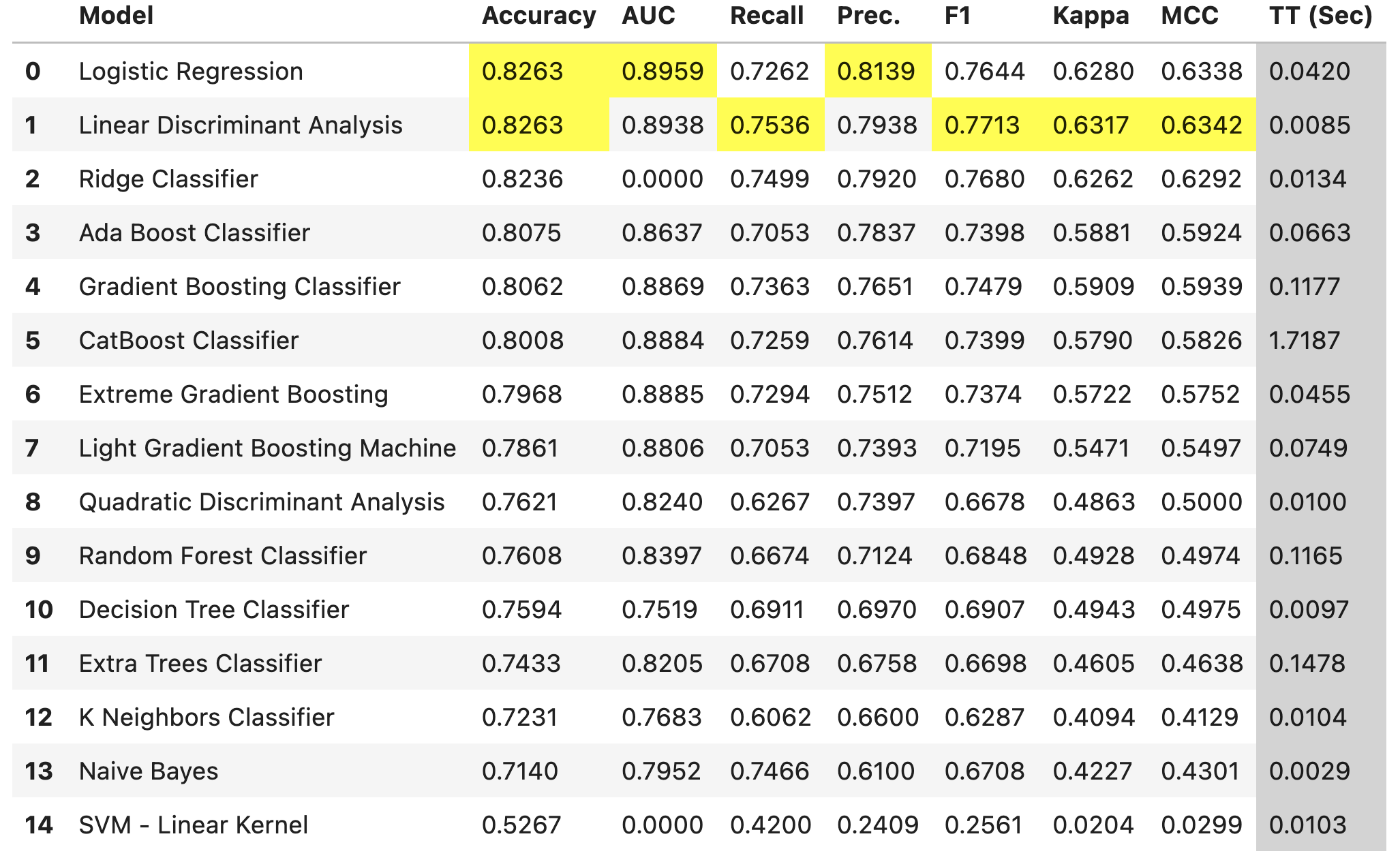Click highlighted Logistic Regression accuracy 0.8263
Image resolution: width=1400 pixels, height=860 pixels.
522,72
